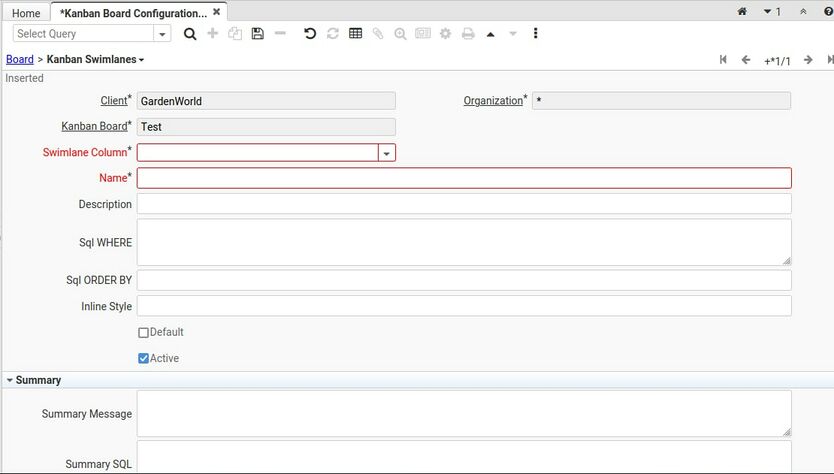
Task: Go to next record arrow
Action: coord(808,60)
